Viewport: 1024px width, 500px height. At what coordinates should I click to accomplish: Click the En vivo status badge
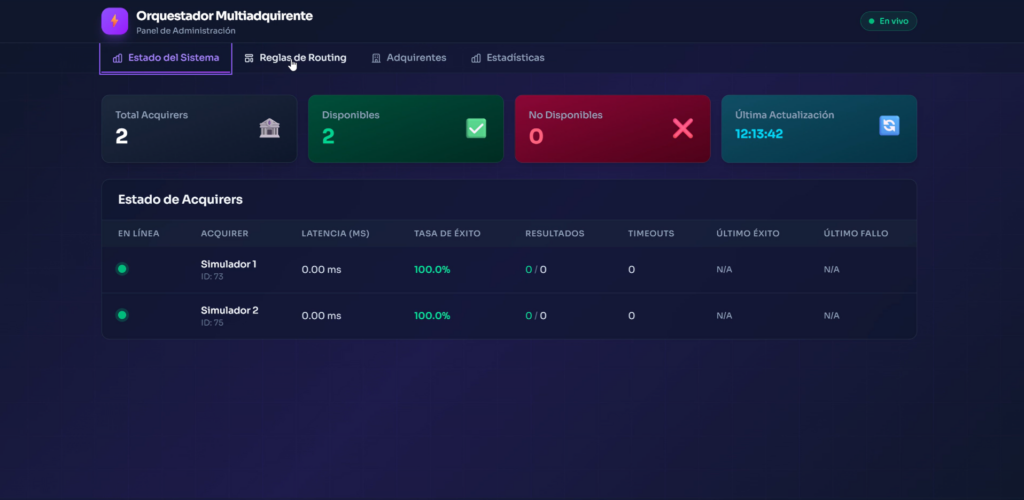[x=888, y=21]
